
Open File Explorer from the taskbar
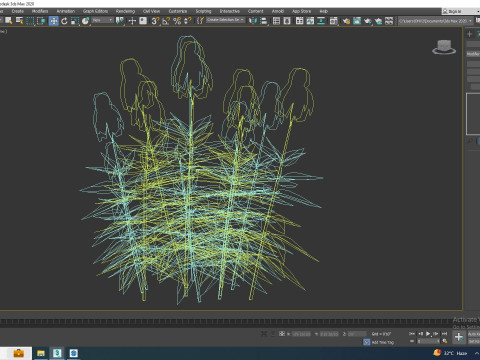pos(41,353)
